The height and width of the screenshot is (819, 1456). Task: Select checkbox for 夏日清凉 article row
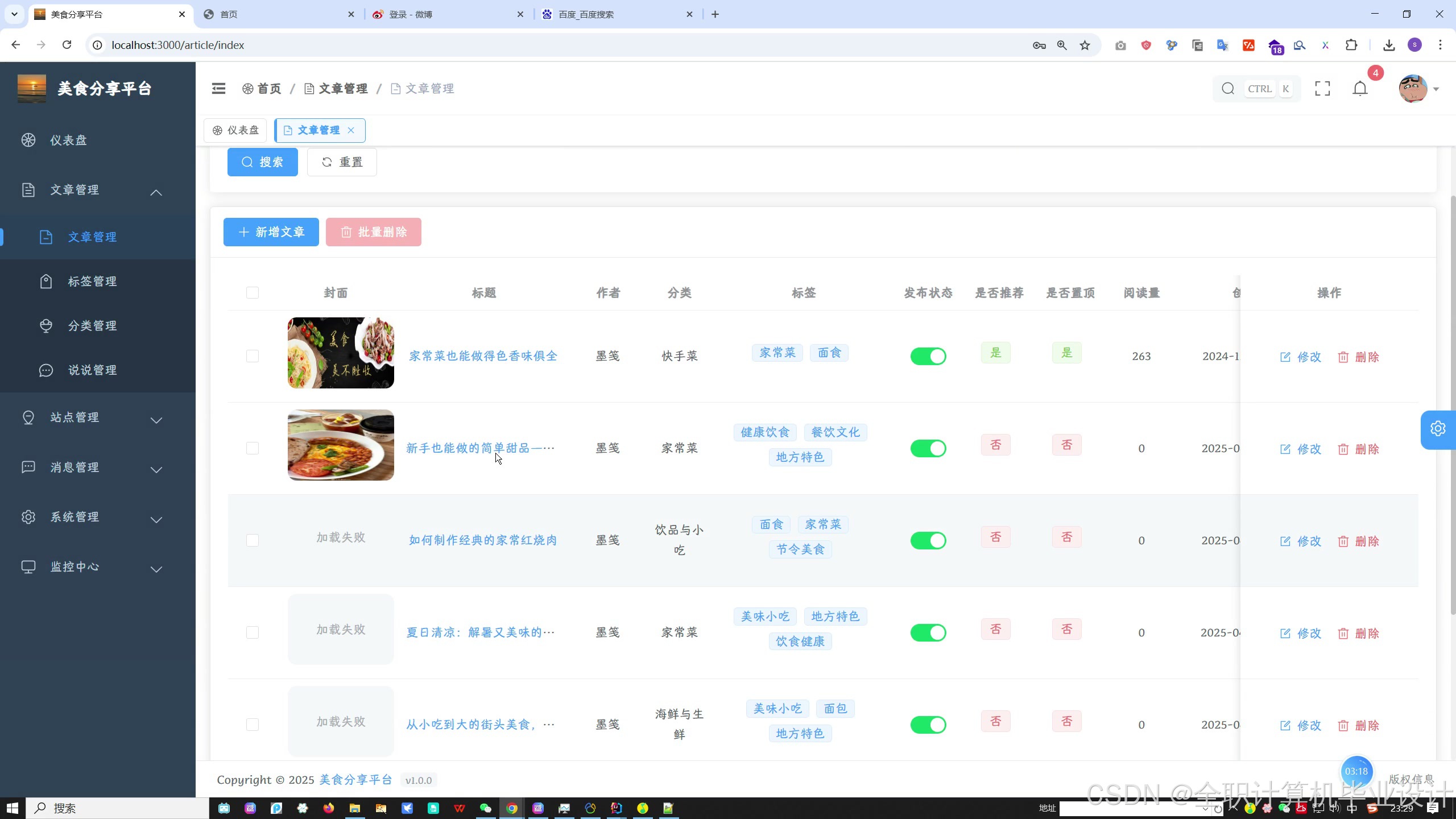coord(253,632)
